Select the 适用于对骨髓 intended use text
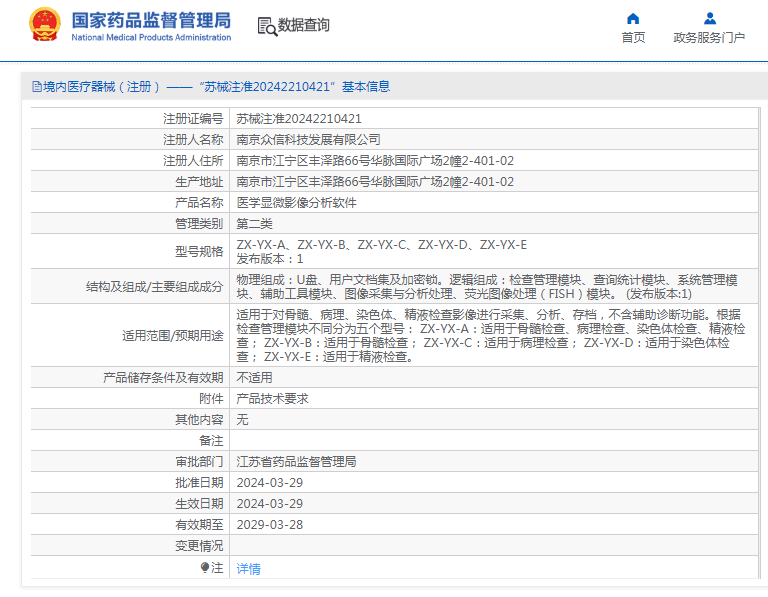This screenshot has width=768, height=597. (x=491, y=335)
